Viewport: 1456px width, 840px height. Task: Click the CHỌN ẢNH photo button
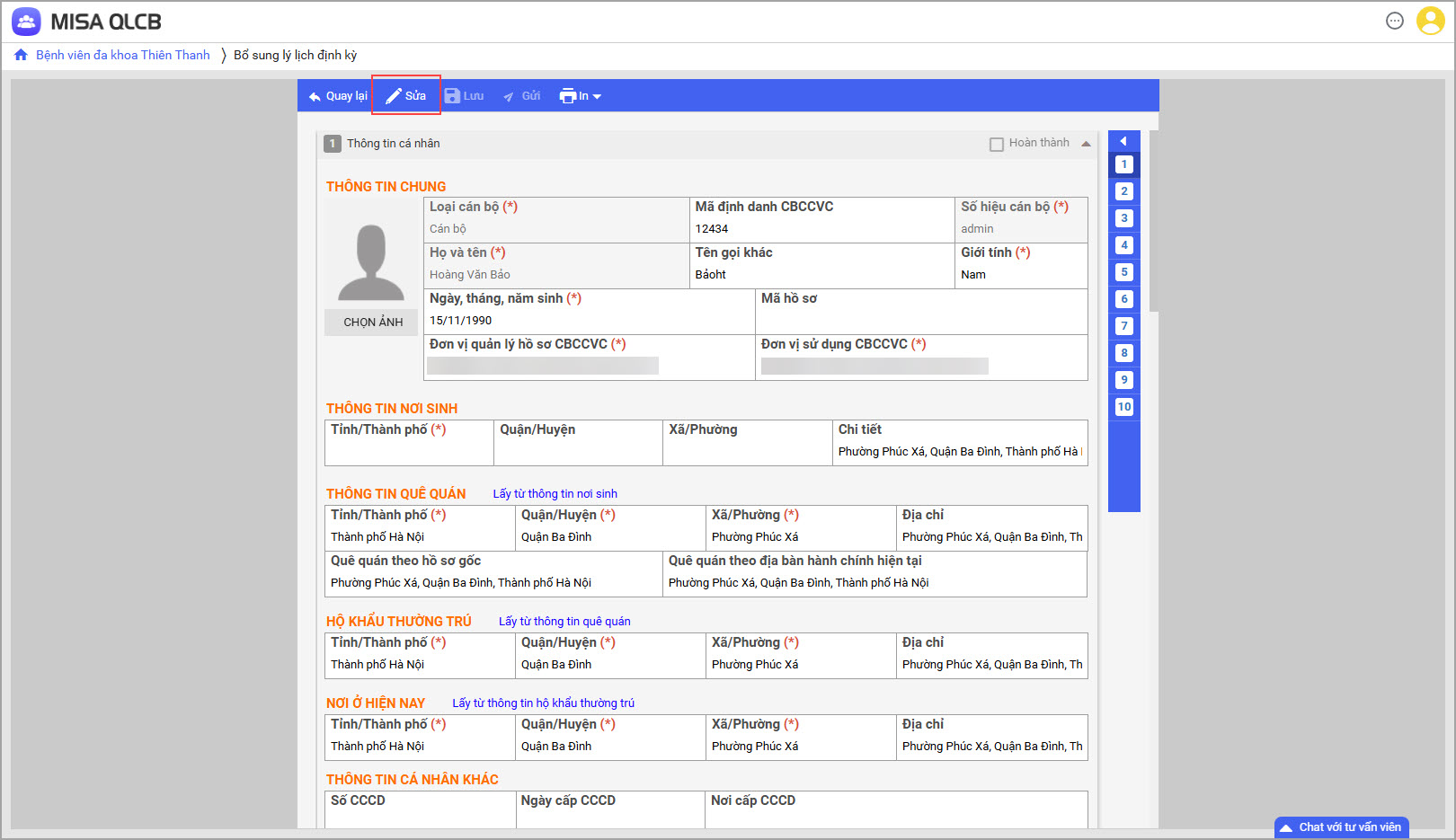pyautogui.click(x=373, y=323)
